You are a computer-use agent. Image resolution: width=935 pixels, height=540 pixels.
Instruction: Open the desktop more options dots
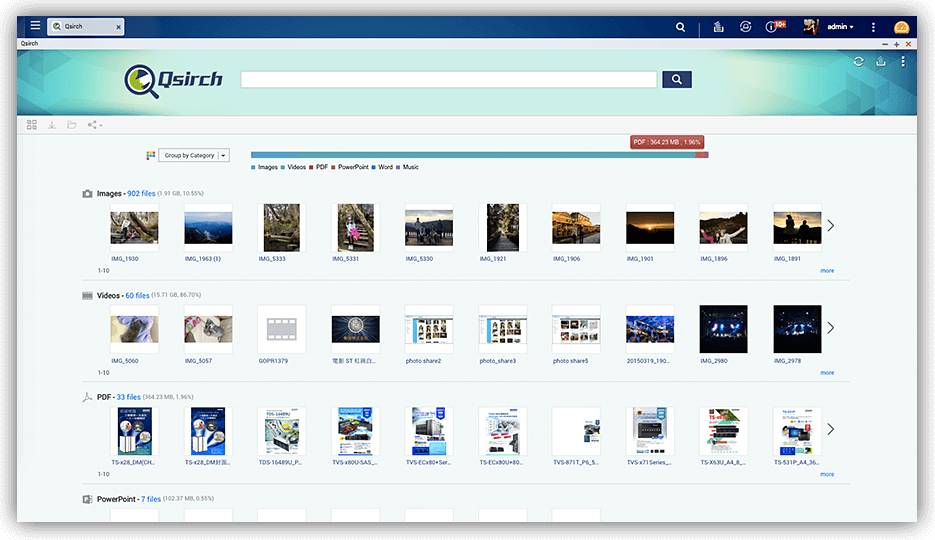(873, 27)
